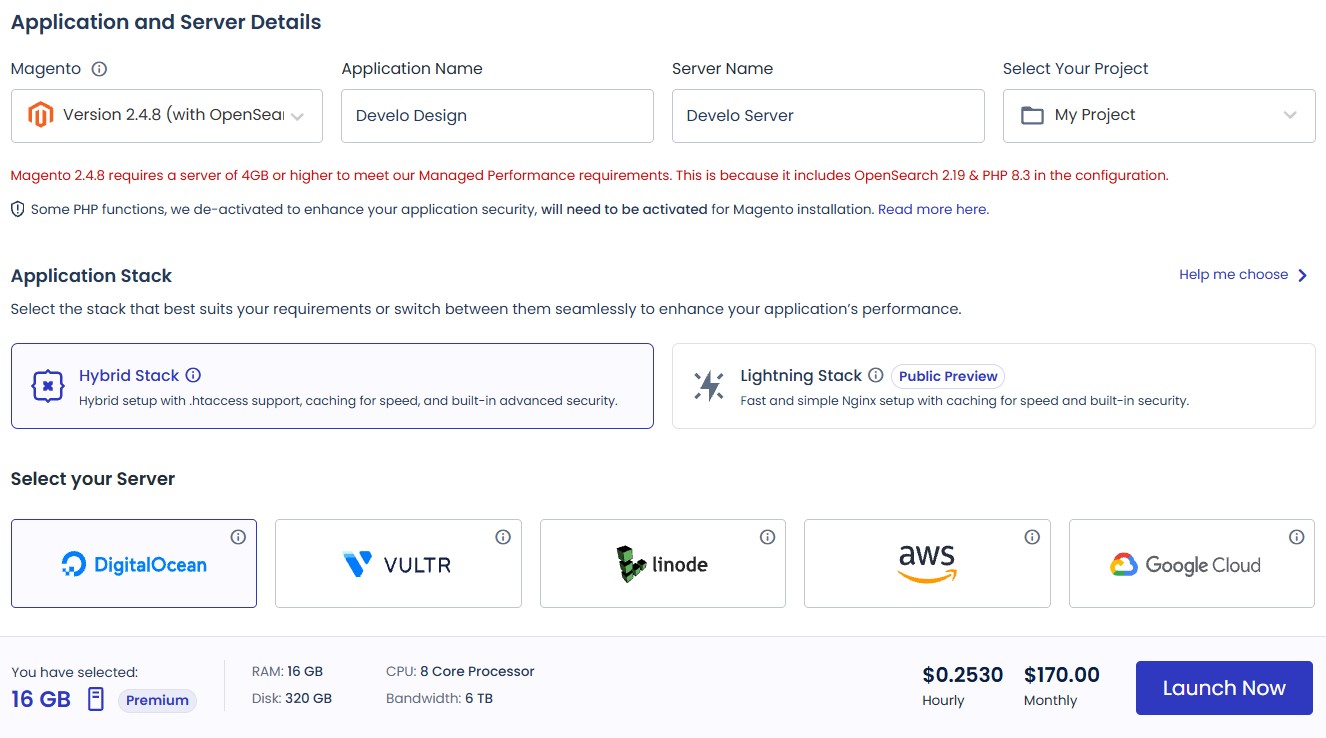Click the info icon on the DigitalOcean card
Image resolution: width=1326 pixels, height=738 pixels.
click(238, 537)
